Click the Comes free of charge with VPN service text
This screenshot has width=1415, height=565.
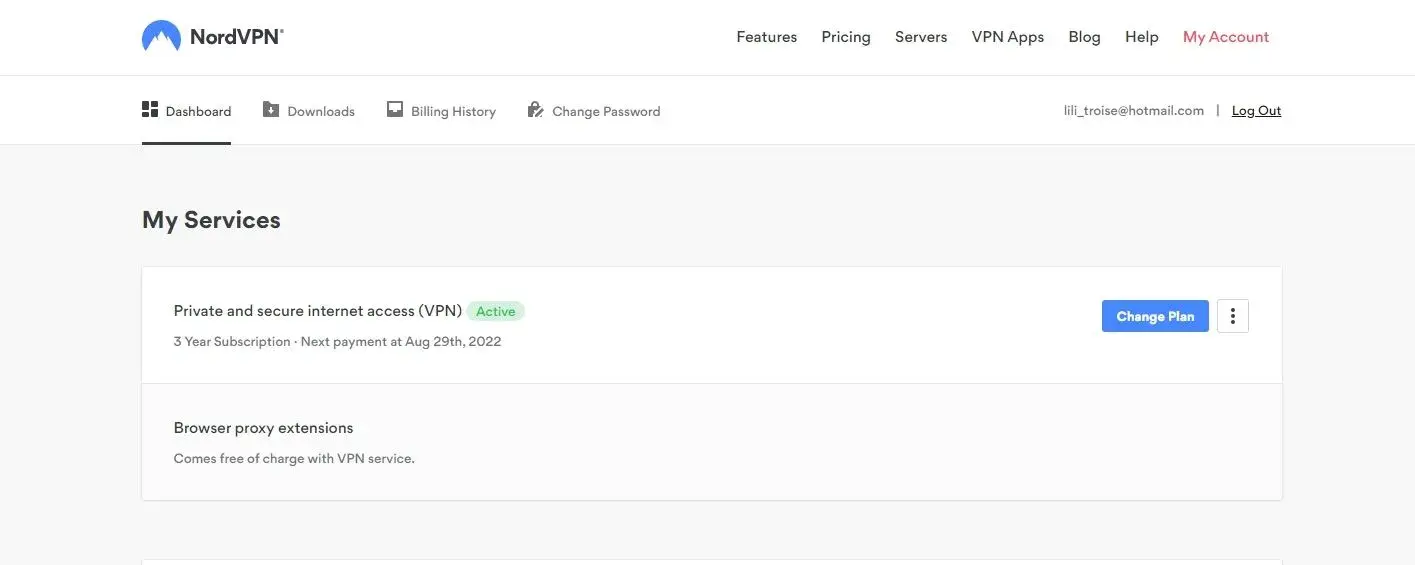[x=294, y=459]
